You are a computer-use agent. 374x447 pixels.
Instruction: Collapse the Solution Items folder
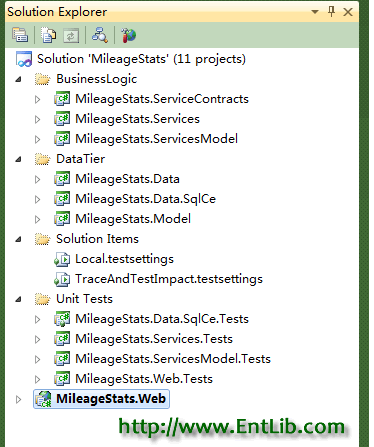pyautogui.click(x=18, y=239)
